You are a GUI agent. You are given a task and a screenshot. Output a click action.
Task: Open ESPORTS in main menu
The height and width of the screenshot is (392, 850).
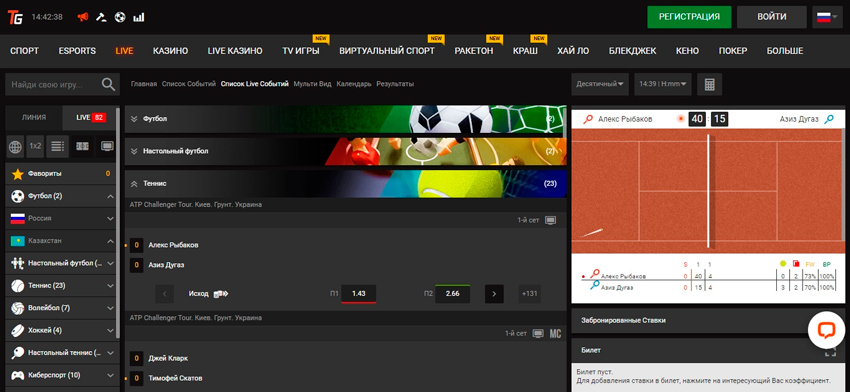77,51
